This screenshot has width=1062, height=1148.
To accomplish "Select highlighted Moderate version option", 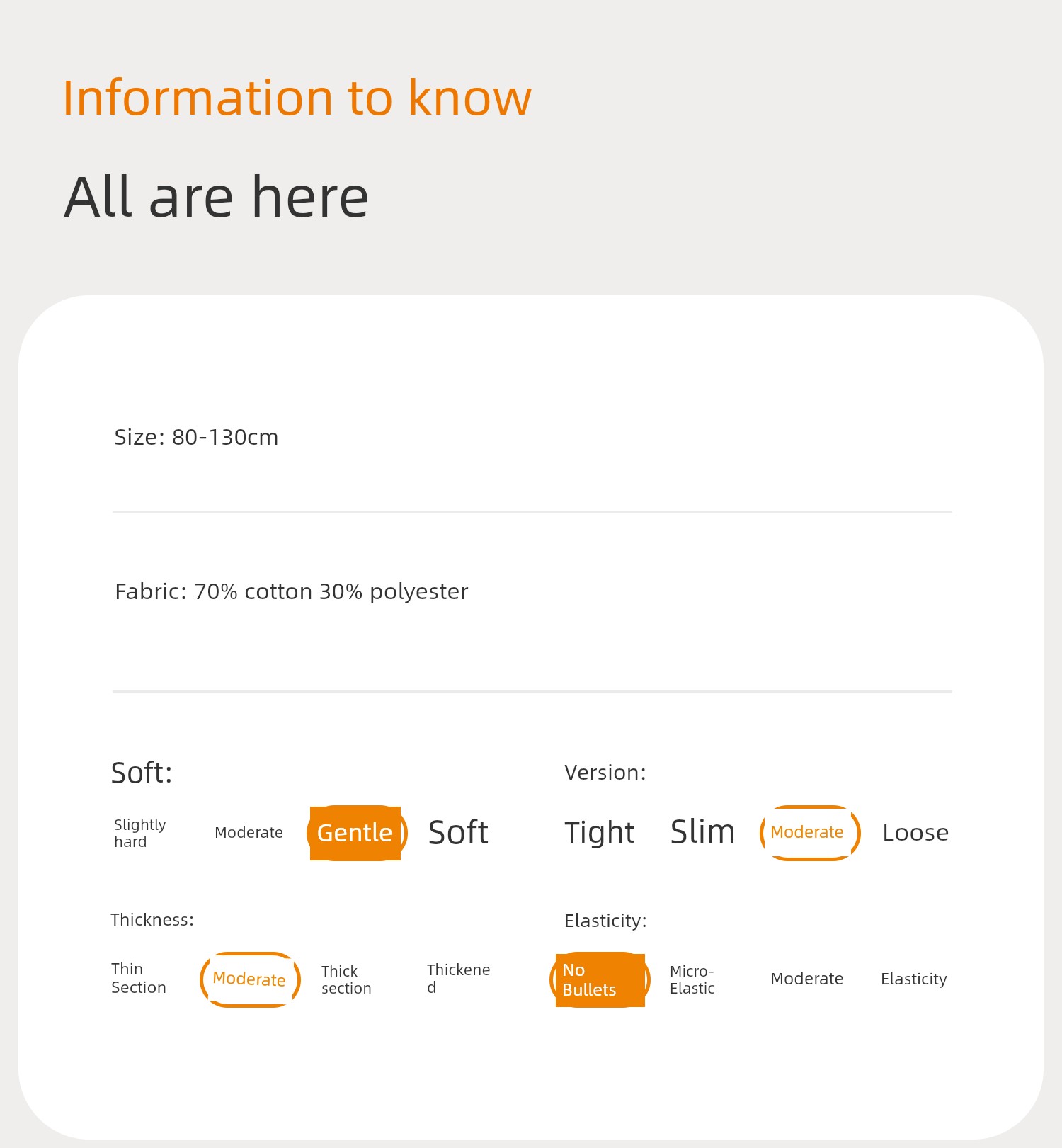I will coord(809,833).
